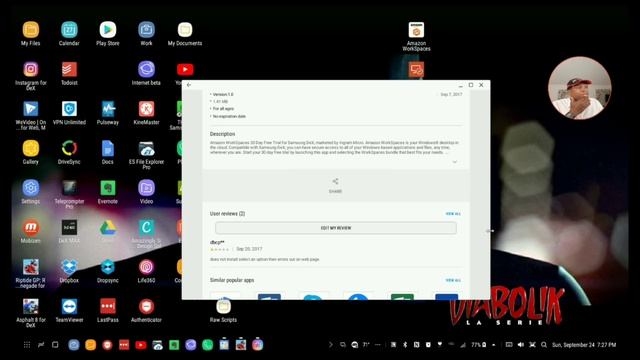Launch Instagram for DeX
Image resolution: width=640 pixels, height=360 pixels.
pos(31,70)
